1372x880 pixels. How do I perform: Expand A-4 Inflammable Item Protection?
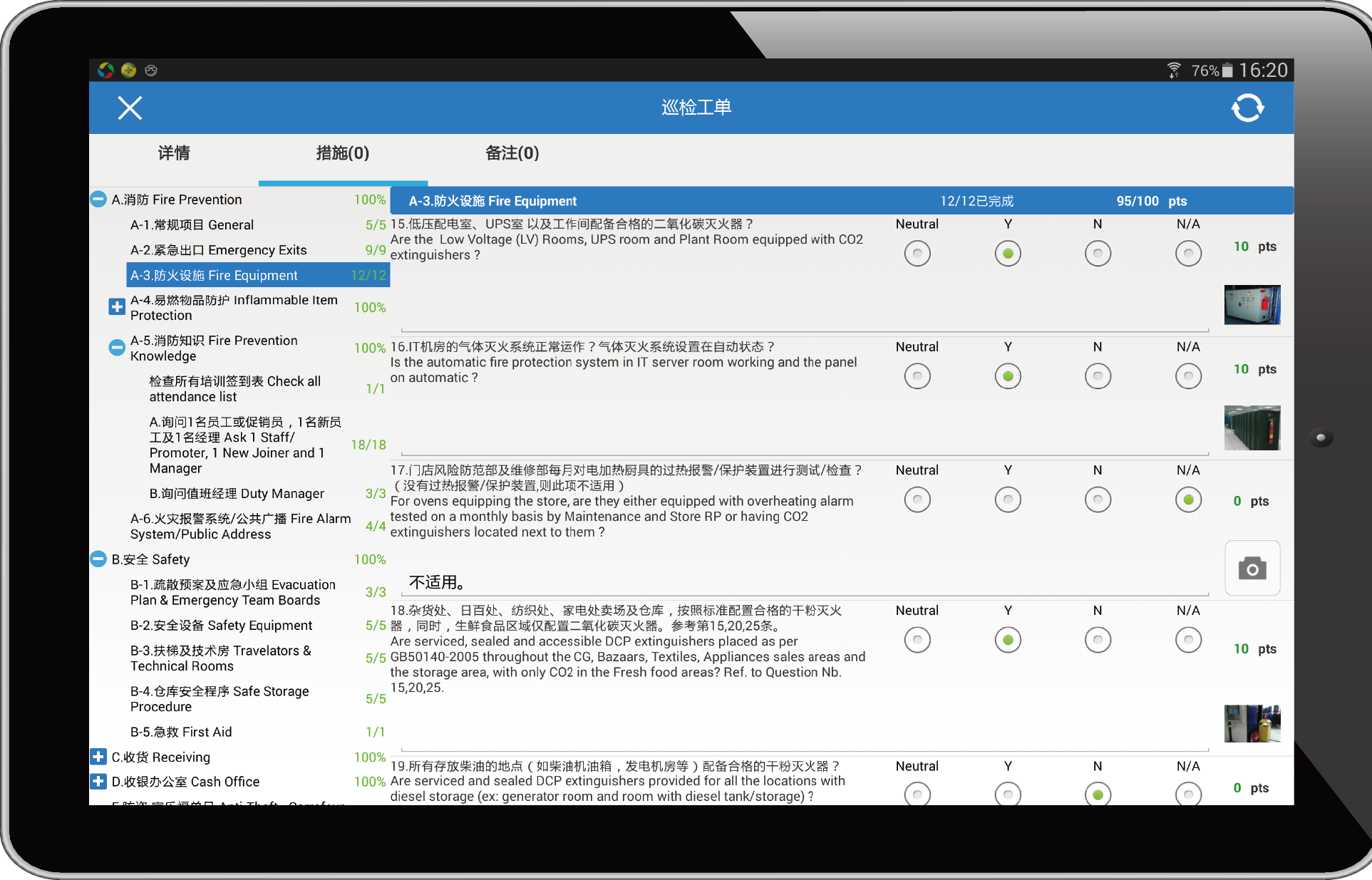(x=117, y=307)
